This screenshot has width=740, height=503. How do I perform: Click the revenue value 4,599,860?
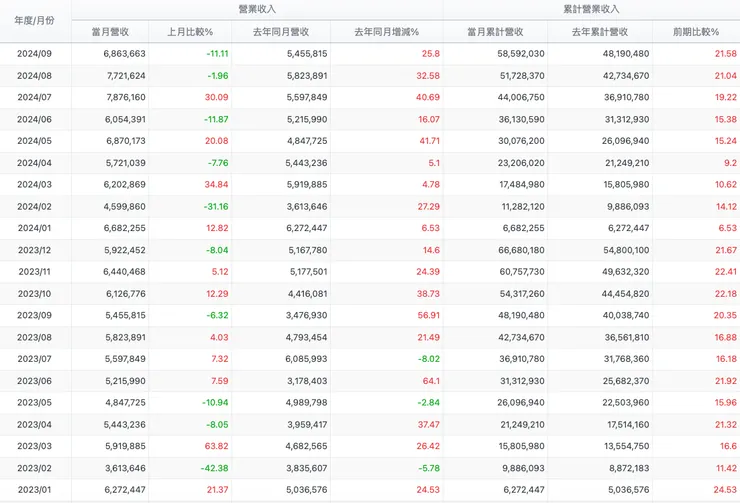pos(125,207)
